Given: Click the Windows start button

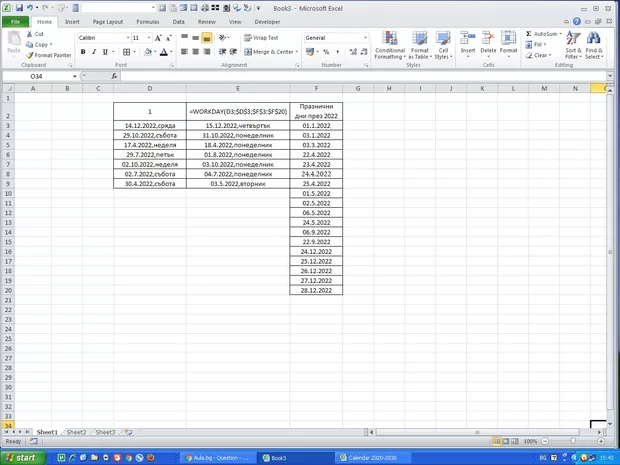Looking at the screenshot, I should 20,458.
